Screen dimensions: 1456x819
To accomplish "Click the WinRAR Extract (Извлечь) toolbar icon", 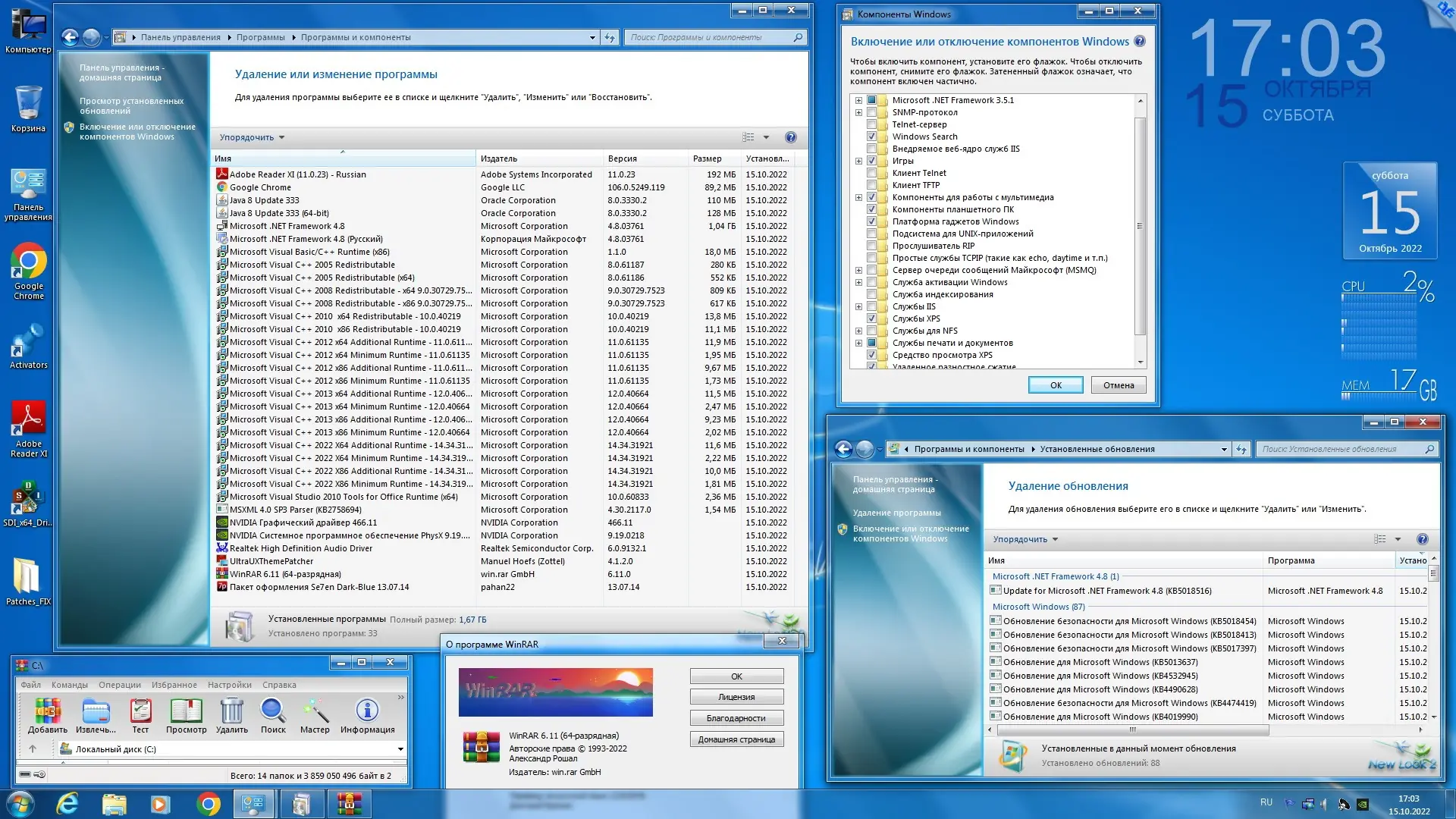I will (96, 712).
